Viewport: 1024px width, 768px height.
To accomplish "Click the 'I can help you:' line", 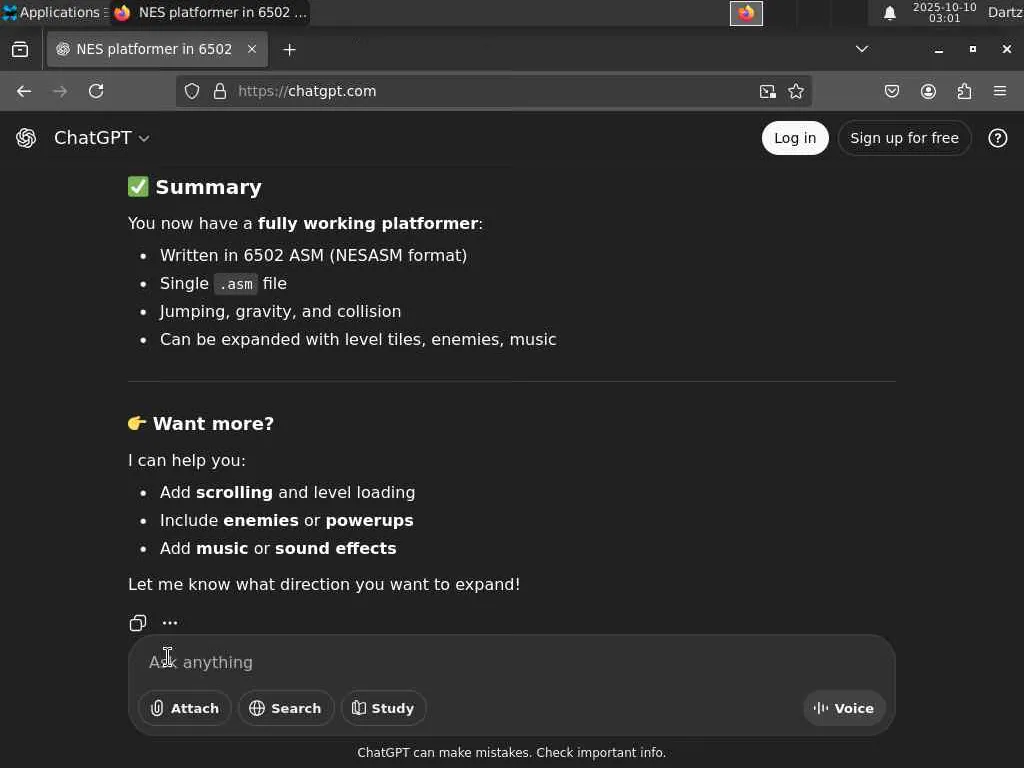I will tap(187, 460).
